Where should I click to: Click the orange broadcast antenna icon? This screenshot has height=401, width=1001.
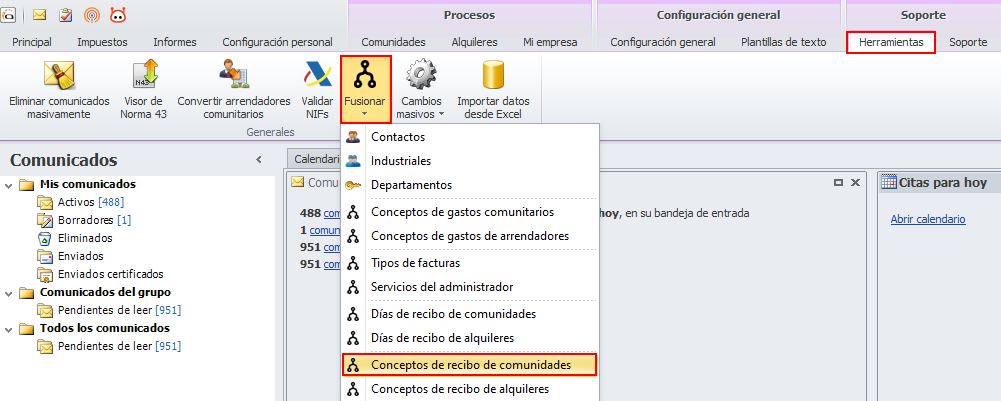(x=92, y=14)
